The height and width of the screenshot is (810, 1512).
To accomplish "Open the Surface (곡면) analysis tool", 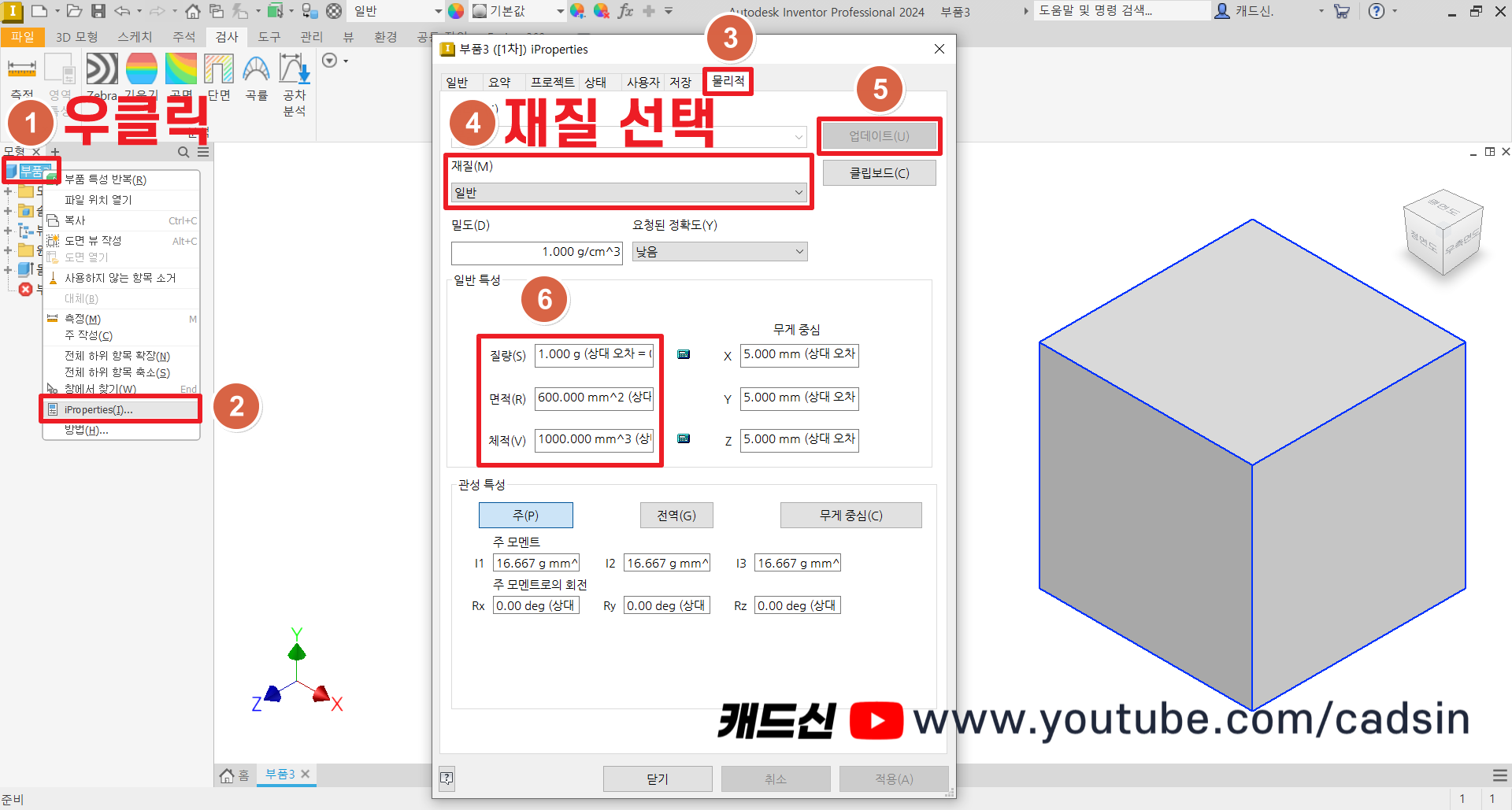I will click(x=181, y=77).
